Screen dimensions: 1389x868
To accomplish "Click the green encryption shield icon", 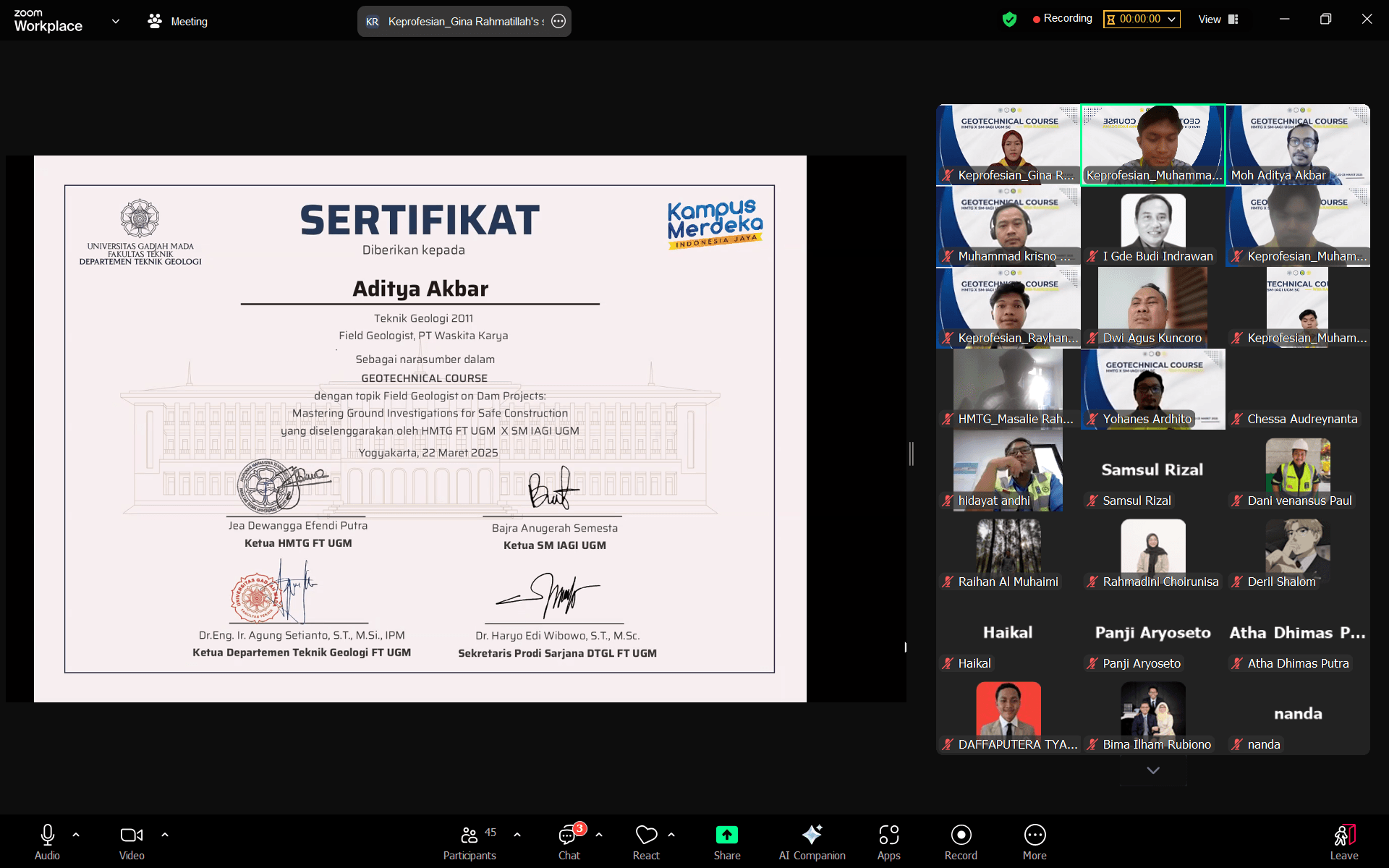I will coord(1011,20).
